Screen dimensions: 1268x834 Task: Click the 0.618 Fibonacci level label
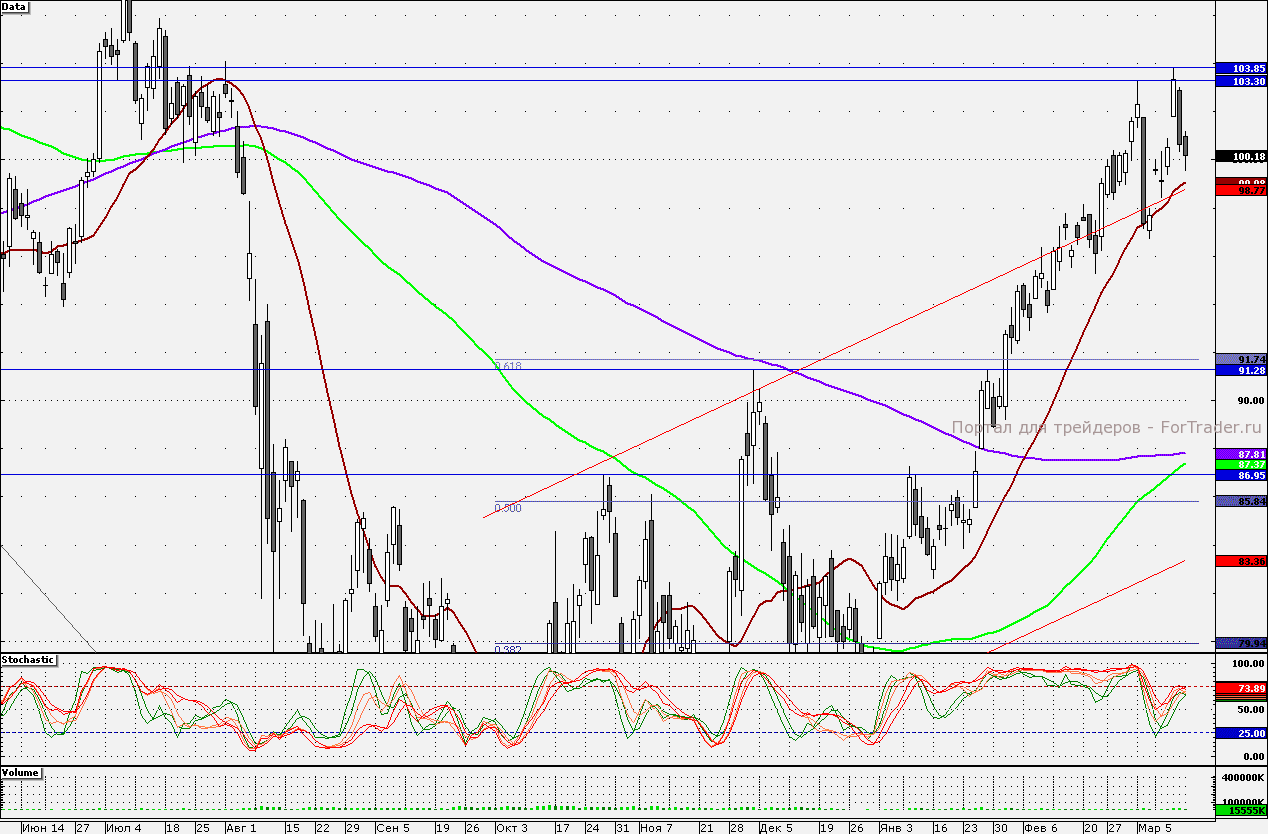(x=508, y=367)
